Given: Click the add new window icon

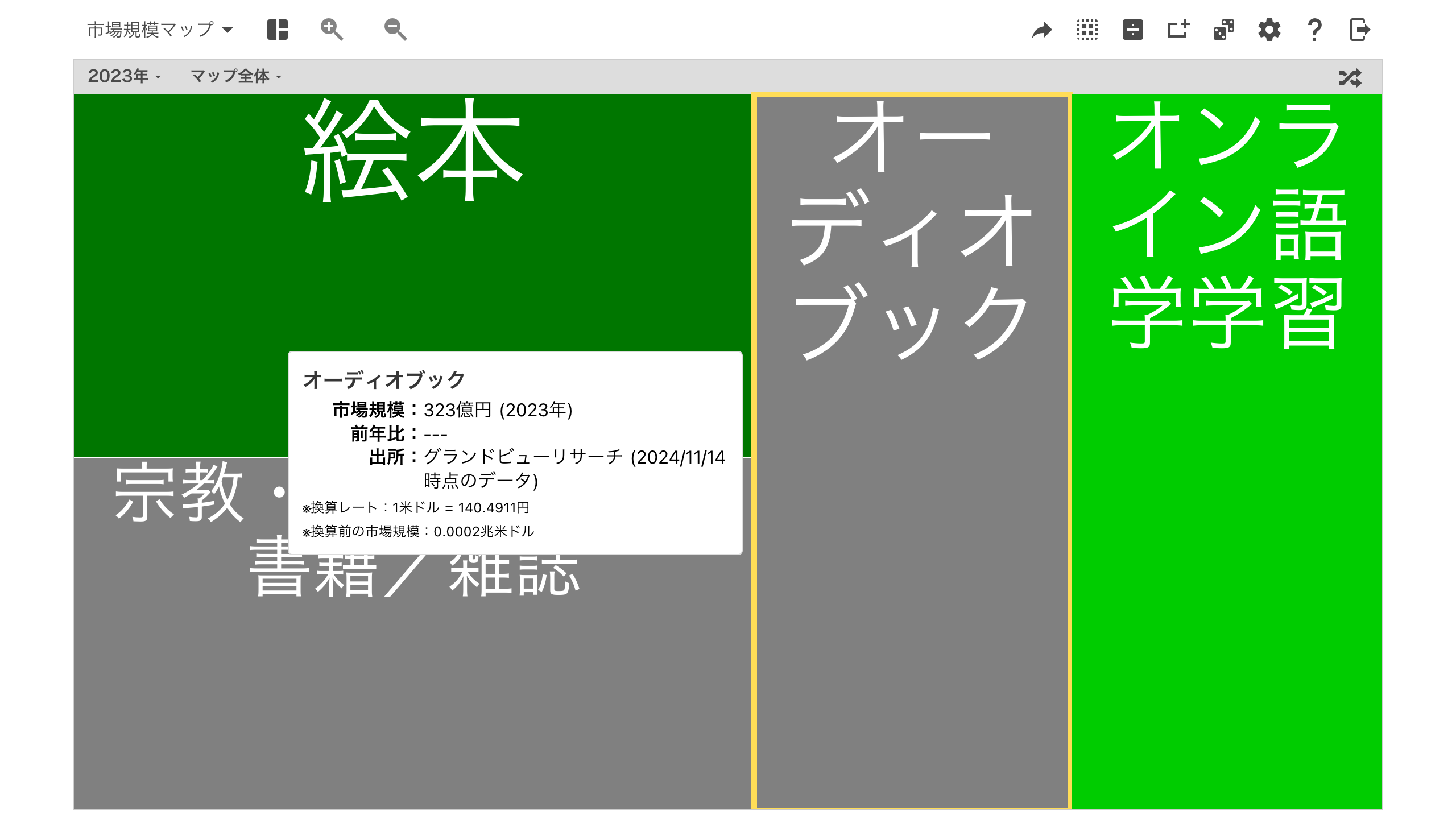Looking at the screenshot, I should 1178,30.
